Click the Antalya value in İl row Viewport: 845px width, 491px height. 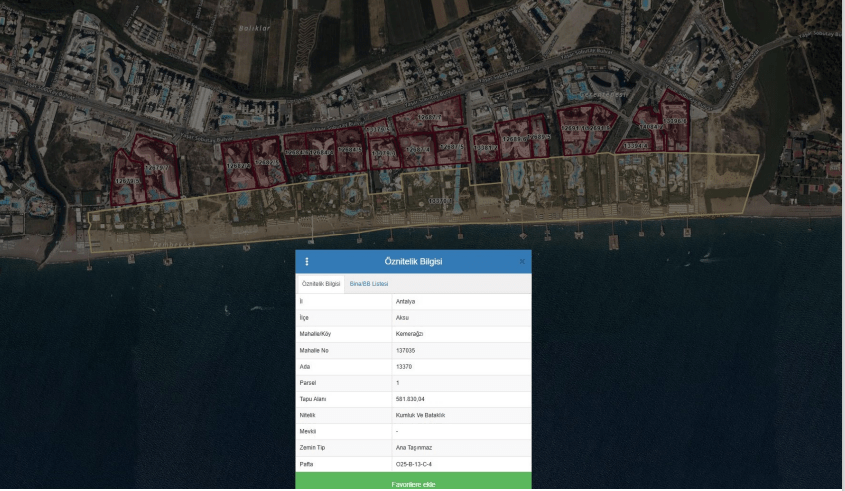pyautogui.click(x=408, y=301)
